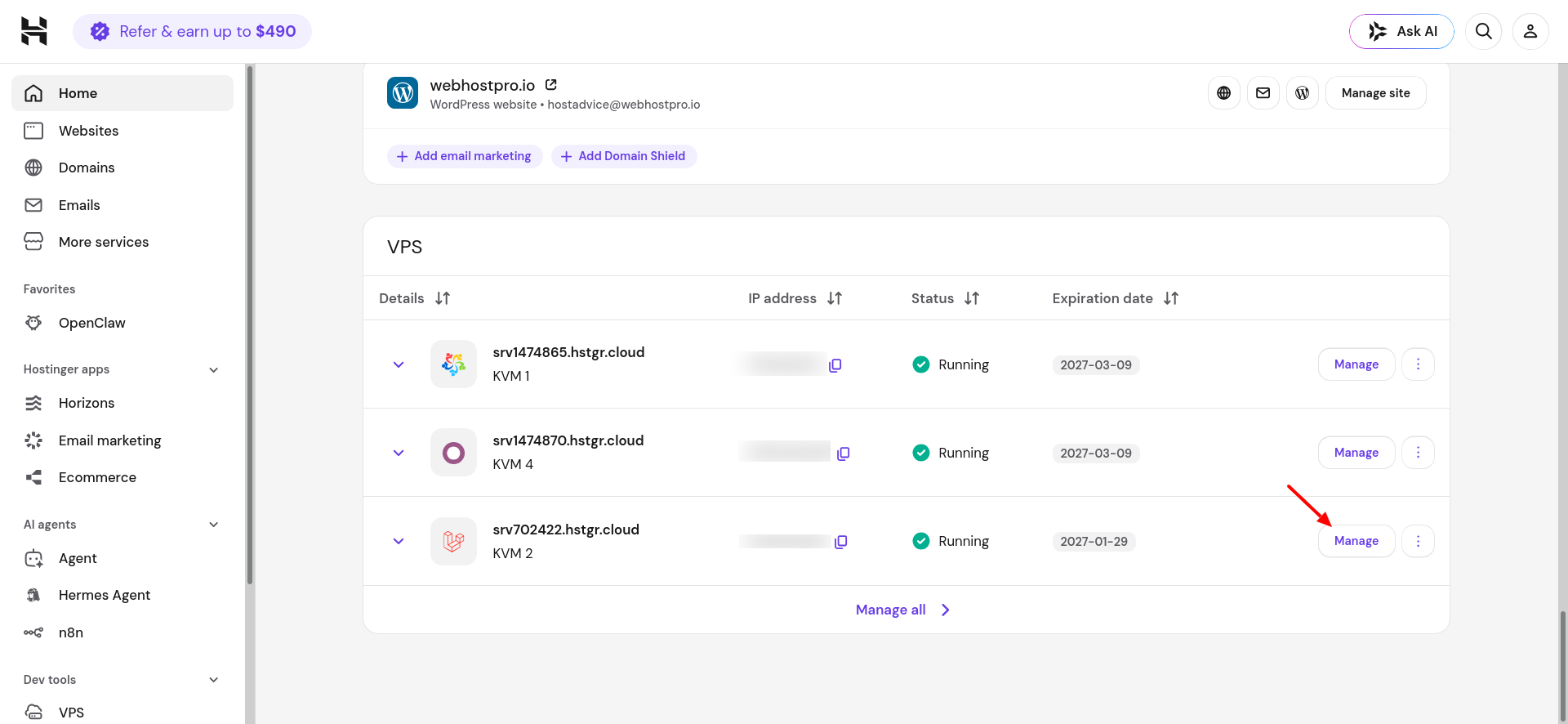Click the srv702422.hstgr.cloud Laravel thumbnail
The image size is (1568, 724).
pyautogui.click(x=453, y=541)
